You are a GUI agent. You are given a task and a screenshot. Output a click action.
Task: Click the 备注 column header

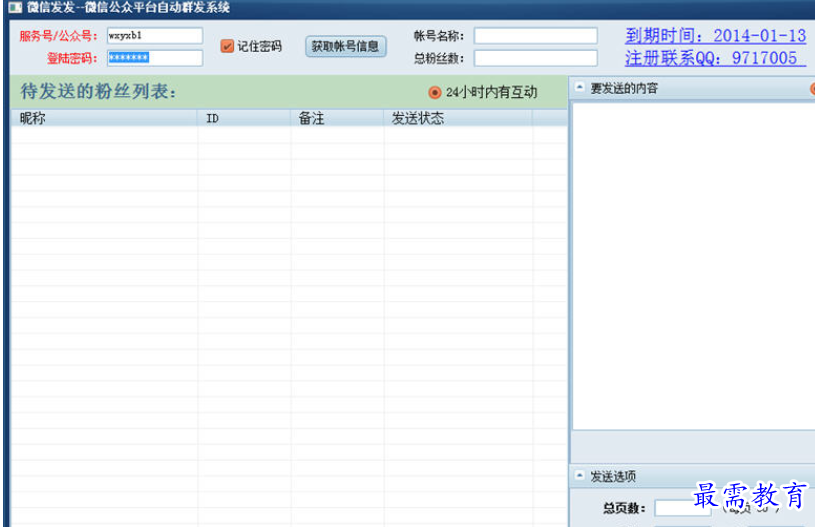tap(337, 118)
